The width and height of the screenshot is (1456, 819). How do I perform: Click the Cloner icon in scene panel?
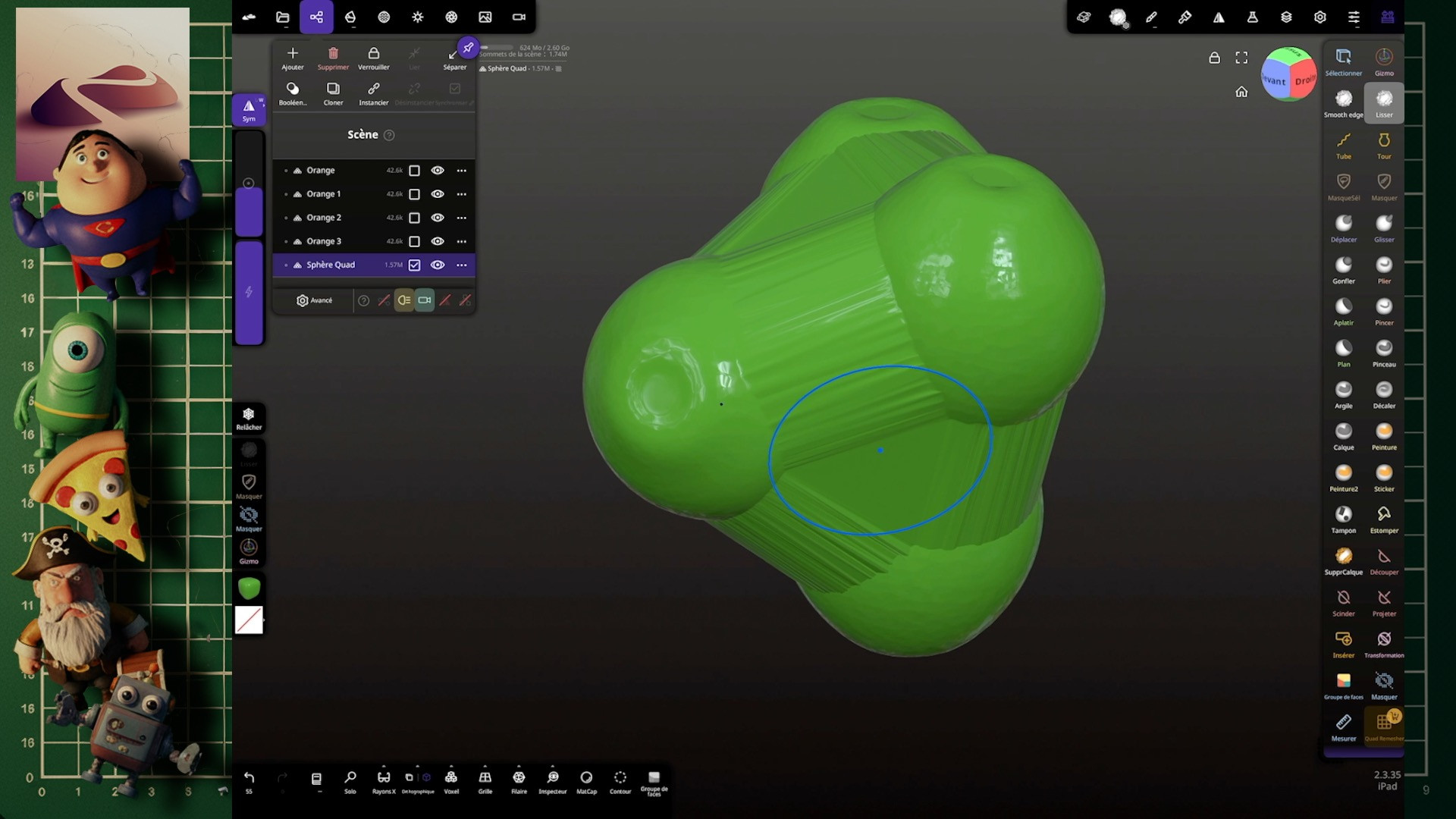[x=333, y=93]
